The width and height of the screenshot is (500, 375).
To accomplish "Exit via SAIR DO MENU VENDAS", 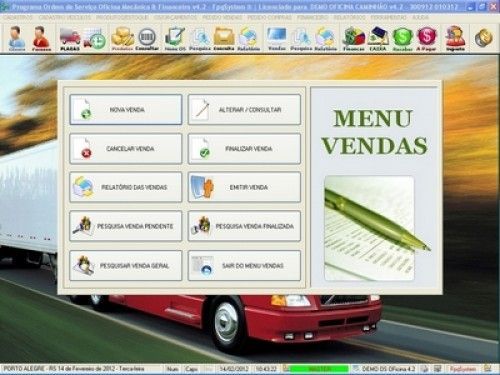I will click(x=244, y=266).
